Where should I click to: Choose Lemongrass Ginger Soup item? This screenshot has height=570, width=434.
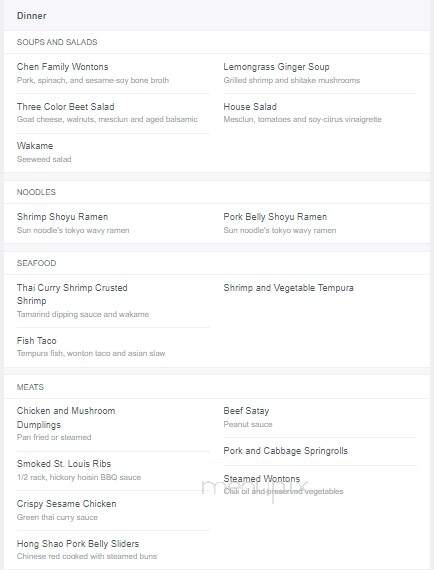tap(276, 67)
